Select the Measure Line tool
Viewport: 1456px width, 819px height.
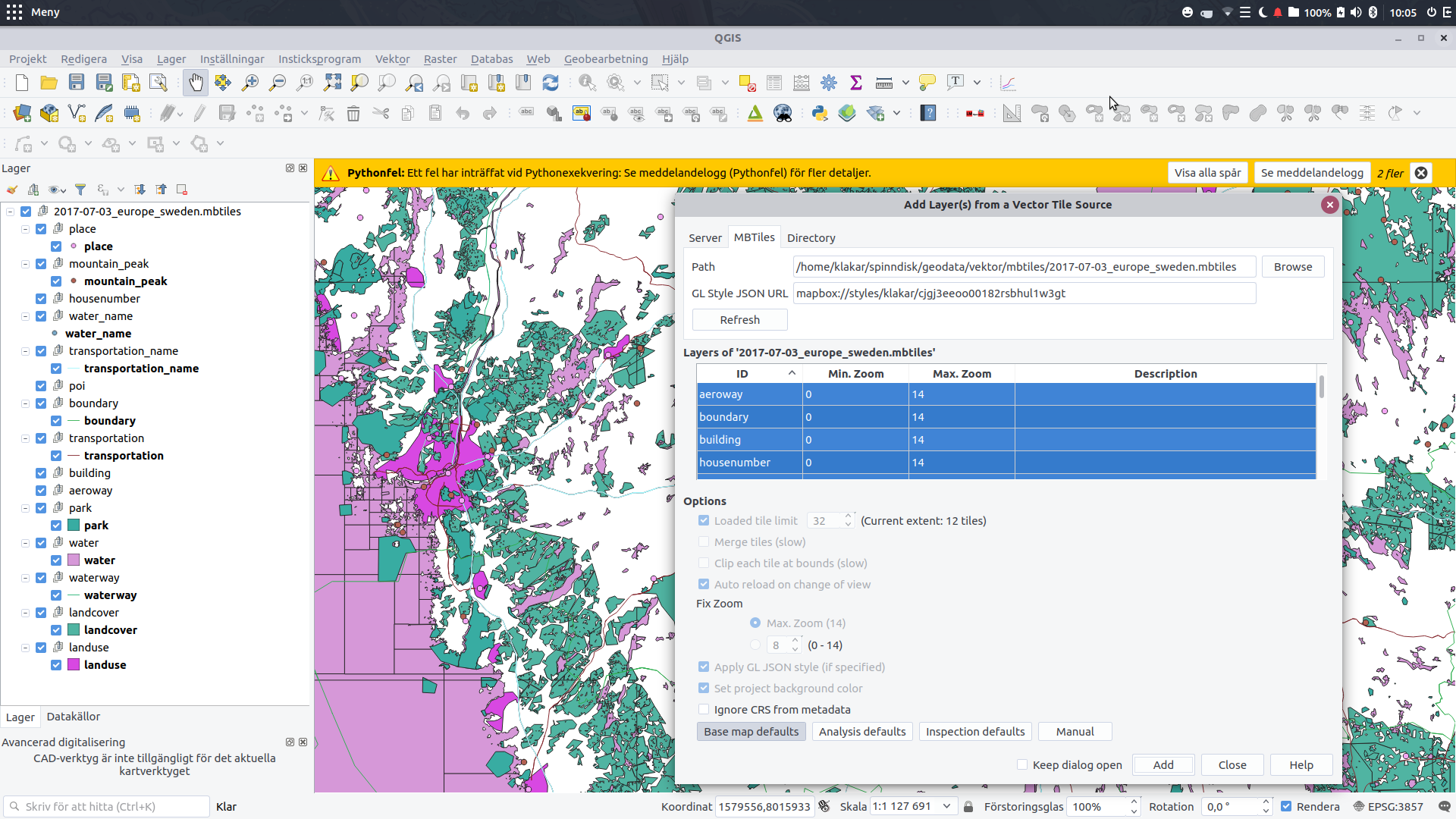885,82
